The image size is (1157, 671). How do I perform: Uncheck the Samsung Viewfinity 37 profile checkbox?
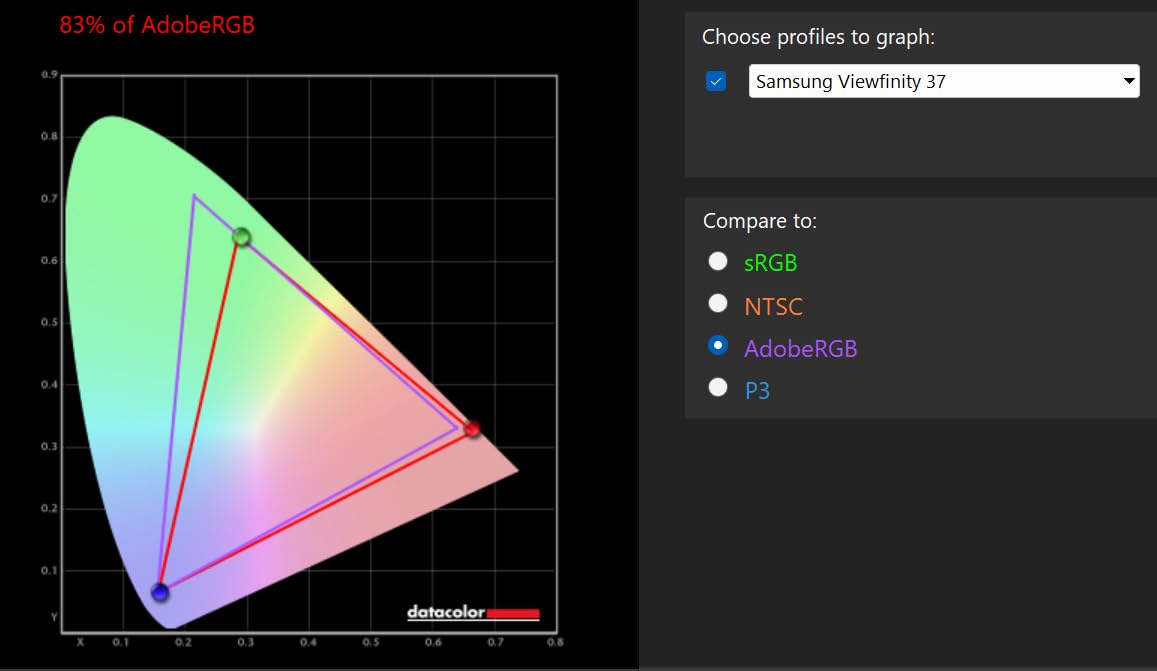pos(716,82)
